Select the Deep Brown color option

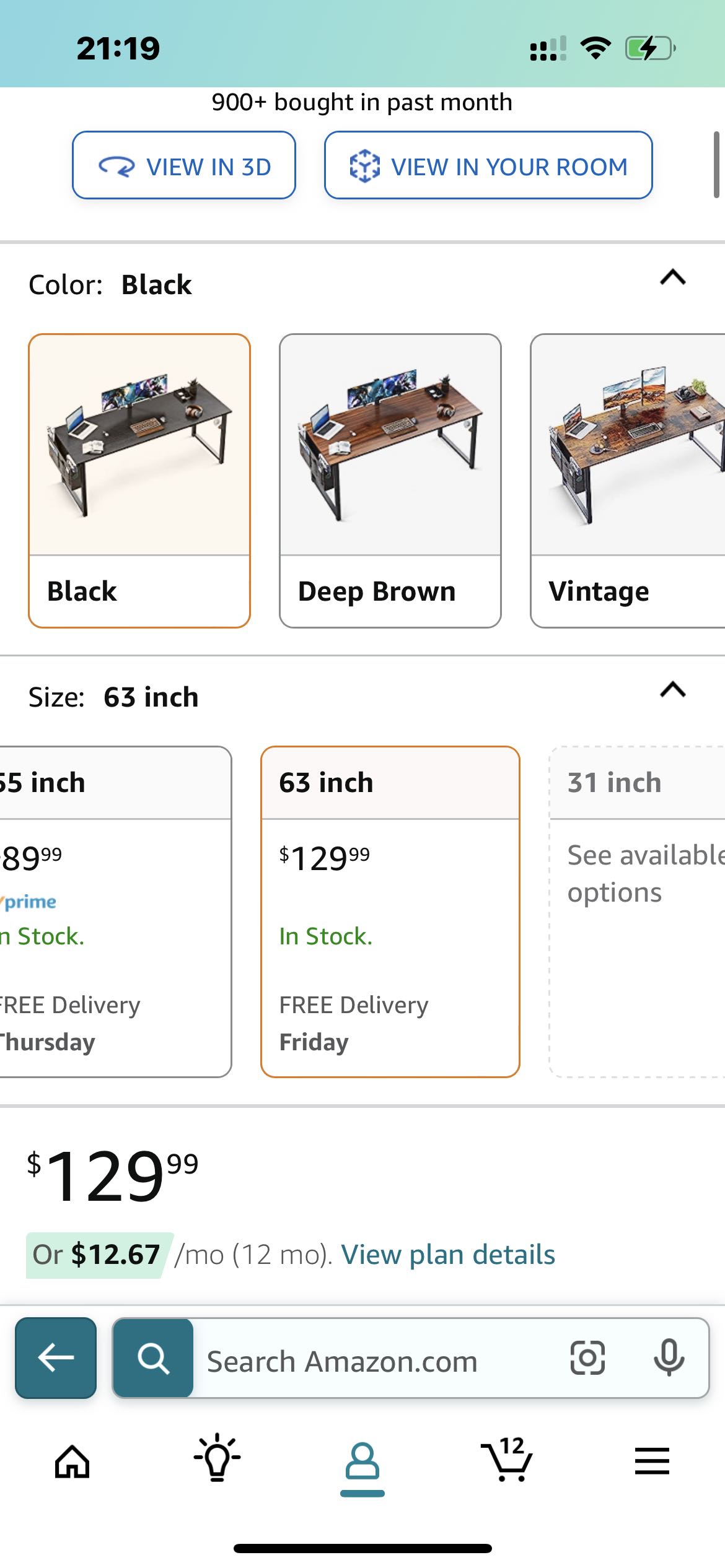390,481
